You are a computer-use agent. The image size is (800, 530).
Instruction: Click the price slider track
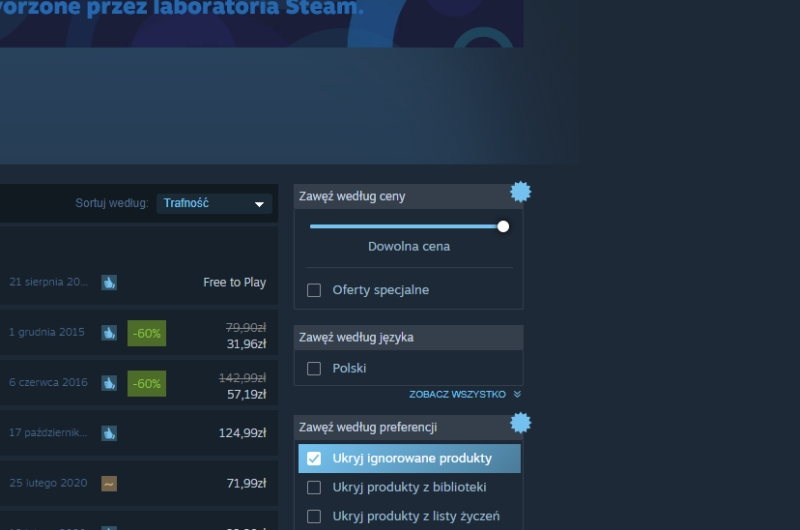(406, 226)
